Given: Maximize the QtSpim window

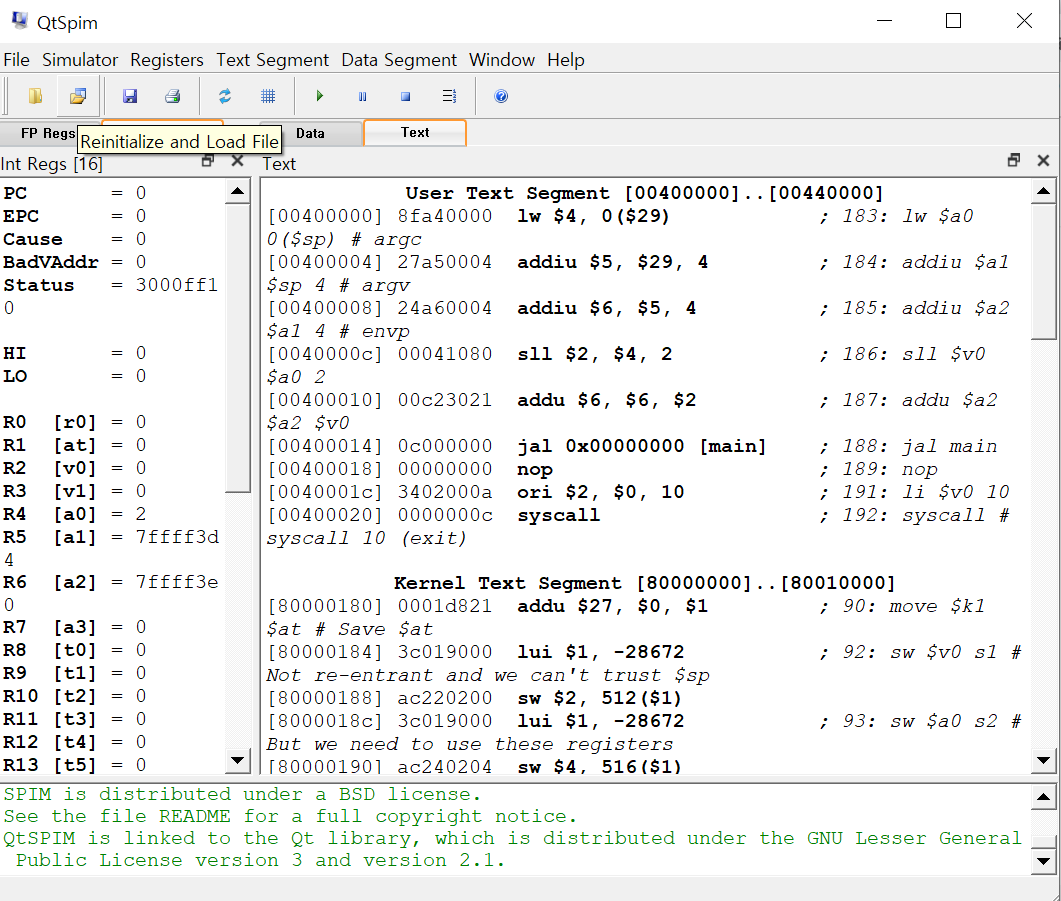Looking at the screenshot, I should tap(953, 21).
